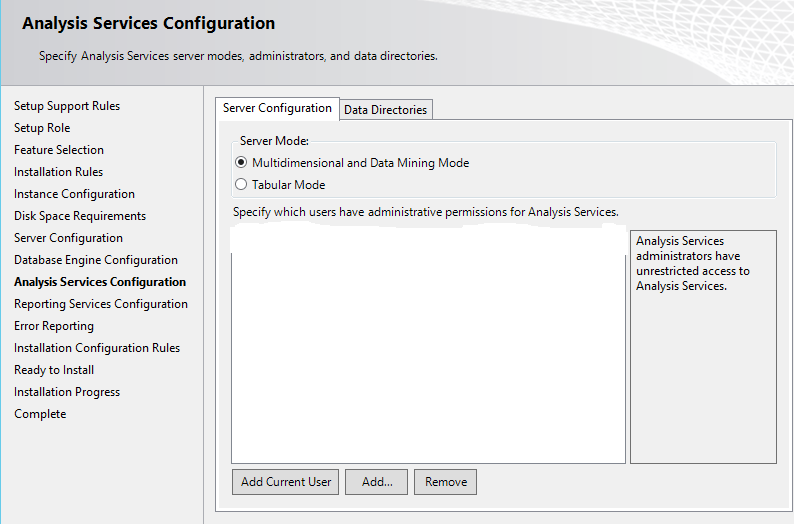The image size is (794, 524).
Task: Select Multidimensional and Data Mining Mode
Action: (x=241, y=163)
